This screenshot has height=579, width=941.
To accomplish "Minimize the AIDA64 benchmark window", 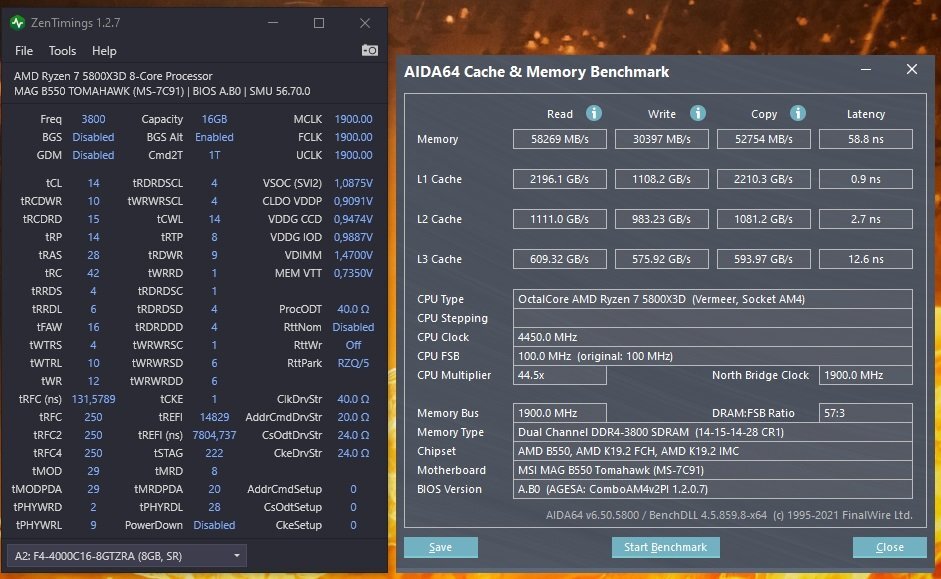I will coord(865,70).
